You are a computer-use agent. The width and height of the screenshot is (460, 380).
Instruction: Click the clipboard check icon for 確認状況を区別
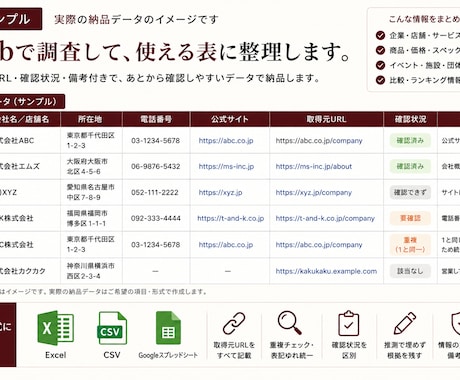coord(348,323)
